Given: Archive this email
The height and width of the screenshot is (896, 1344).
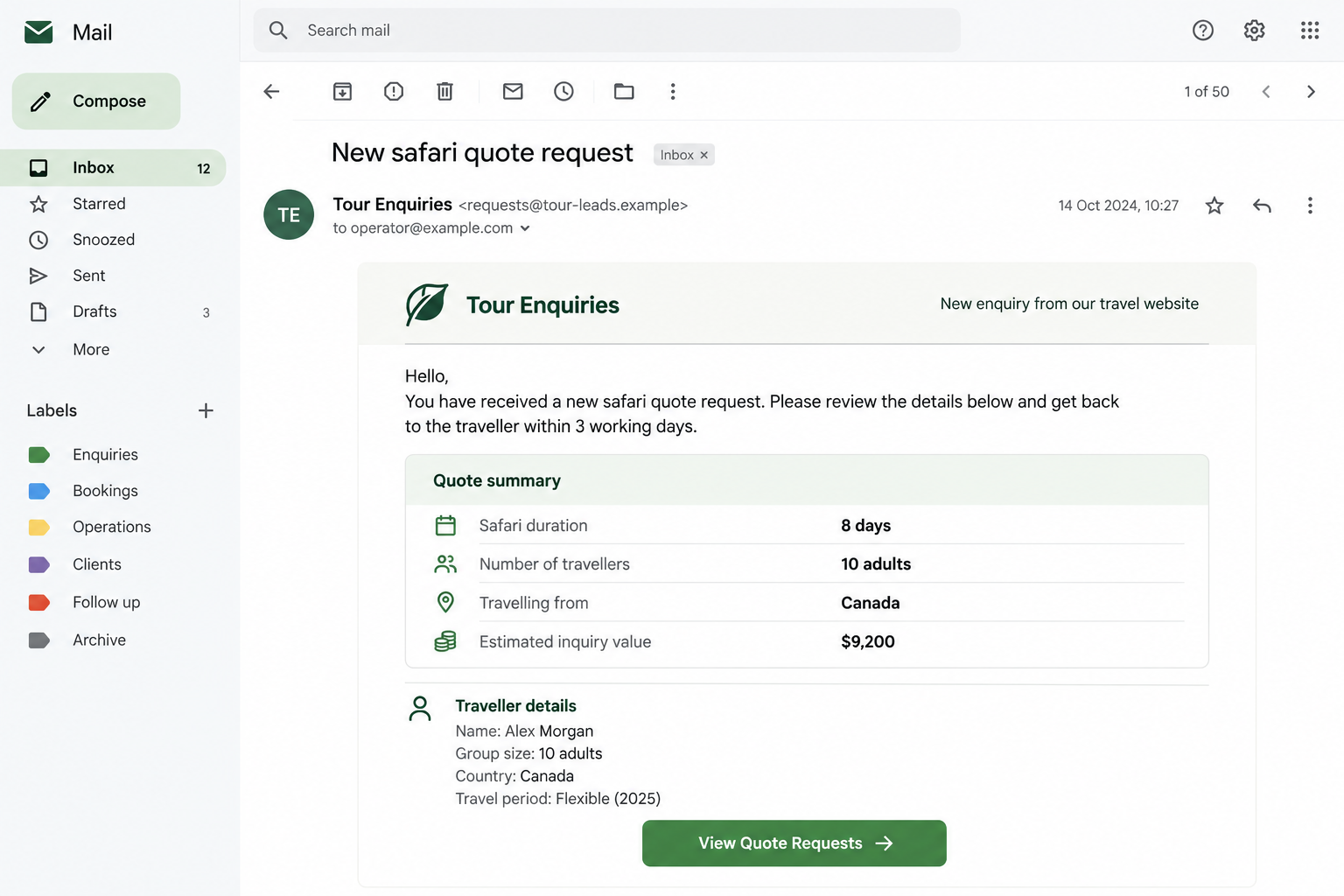Looking at the screenshot, I should click(x=342, y=91).
